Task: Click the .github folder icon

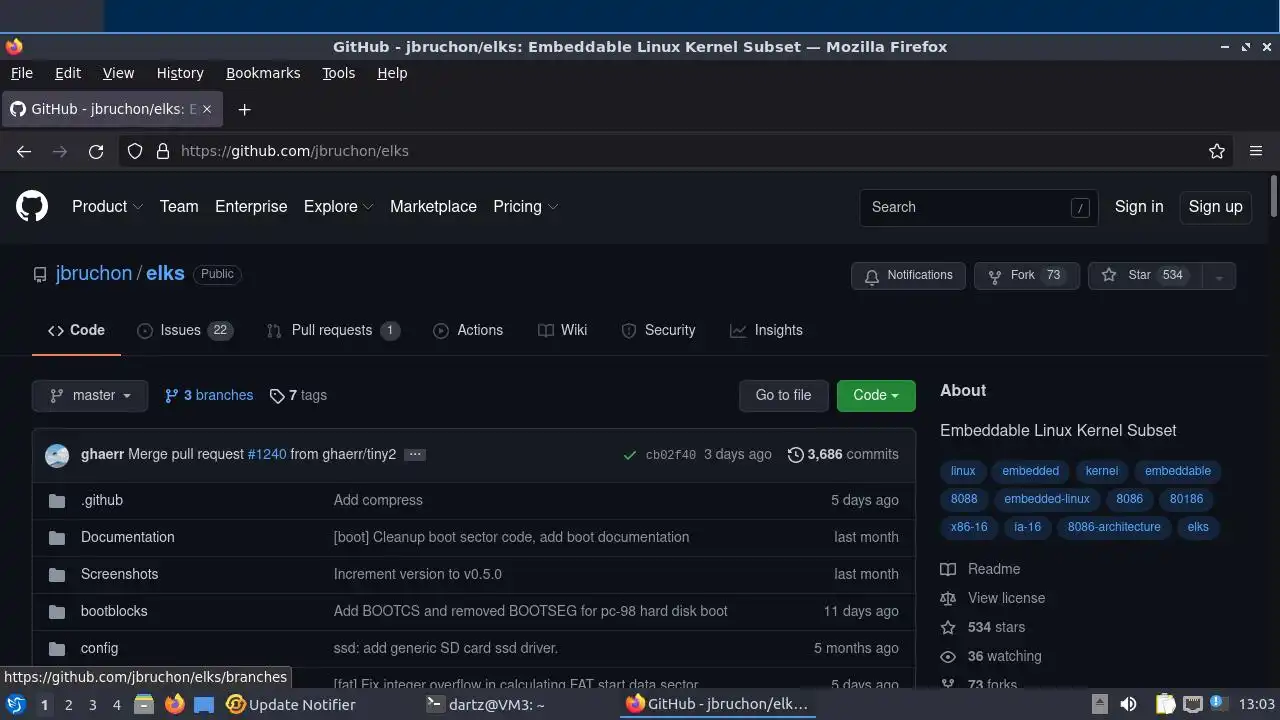Action: click(58, 500)
